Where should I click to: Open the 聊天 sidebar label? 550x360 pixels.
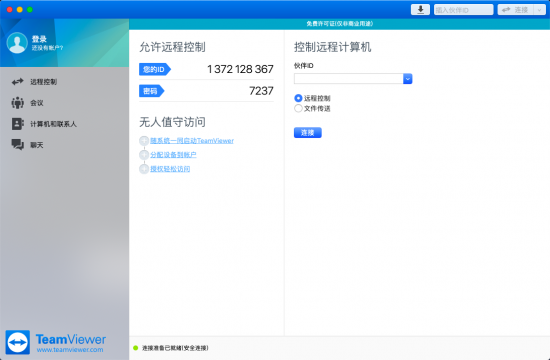point(37,145)
